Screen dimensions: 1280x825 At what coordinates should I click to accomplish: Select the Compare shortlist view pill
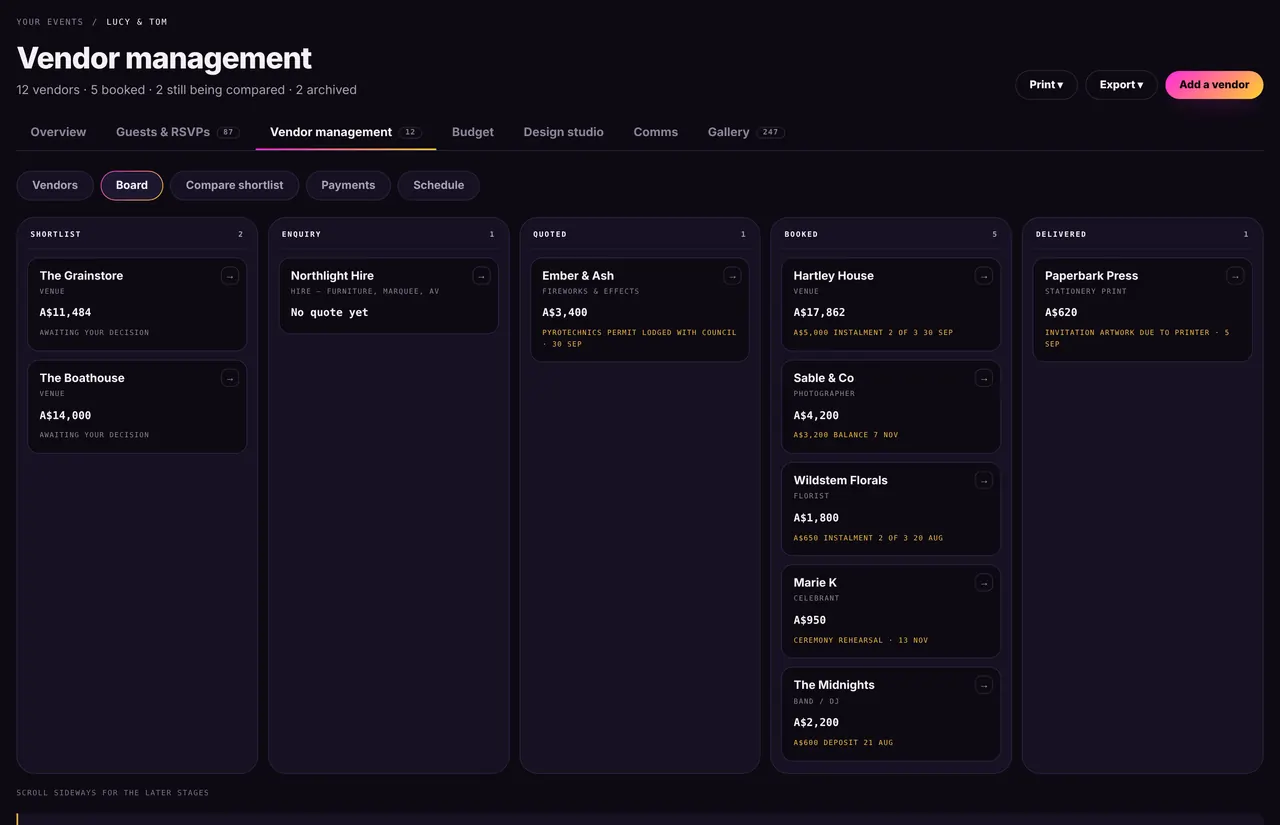[x=234, y=185]
